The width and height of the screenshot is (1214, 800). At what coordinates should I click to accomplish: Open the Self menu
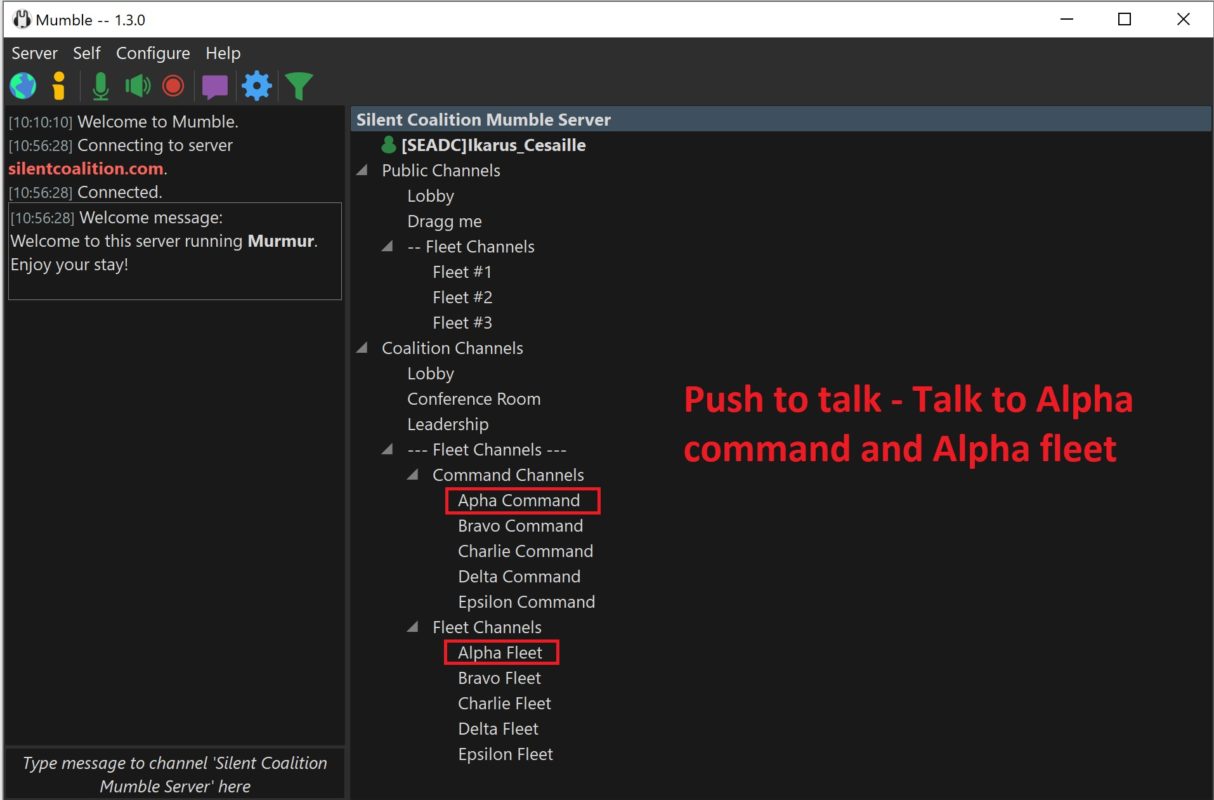pyautogui.click(x=87, y=53)
